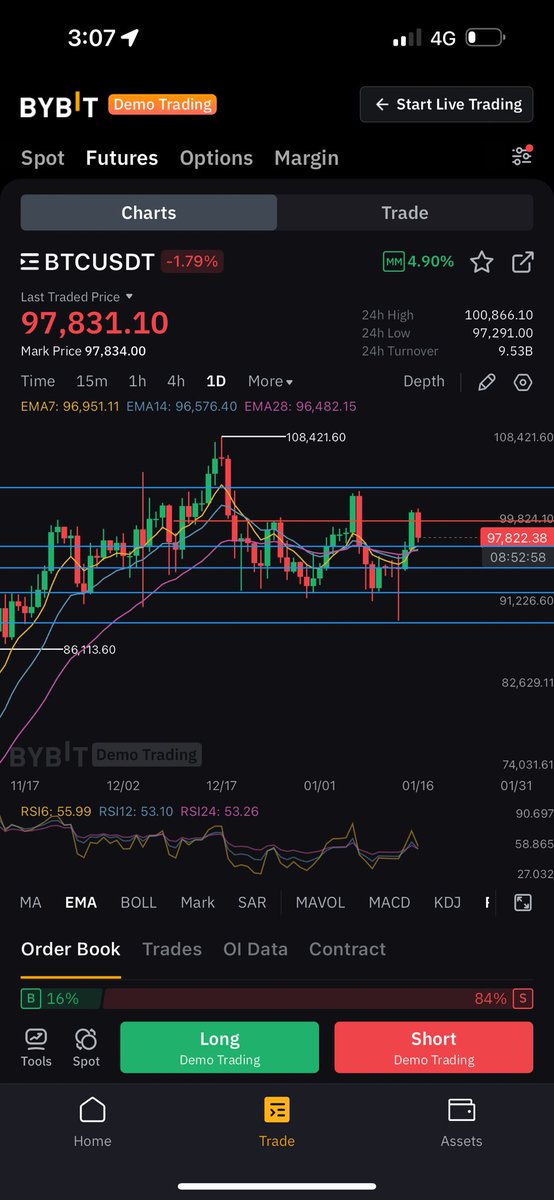The height and width of the screenshot is (1200, 554).
Task: Tap the 24h High value 100,866.10
Action: [x=499, y=315]
